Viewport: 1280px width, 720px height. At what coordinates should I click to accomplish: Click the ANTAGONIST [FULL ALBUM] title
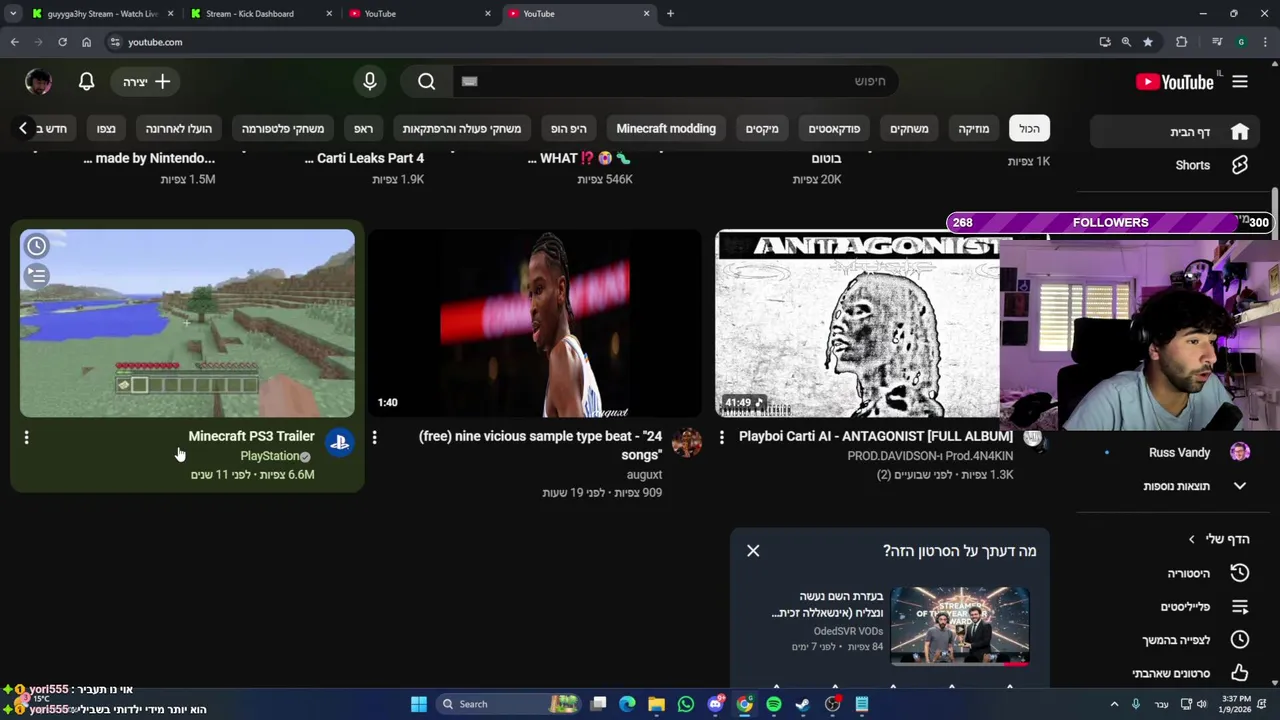[876, 436]
